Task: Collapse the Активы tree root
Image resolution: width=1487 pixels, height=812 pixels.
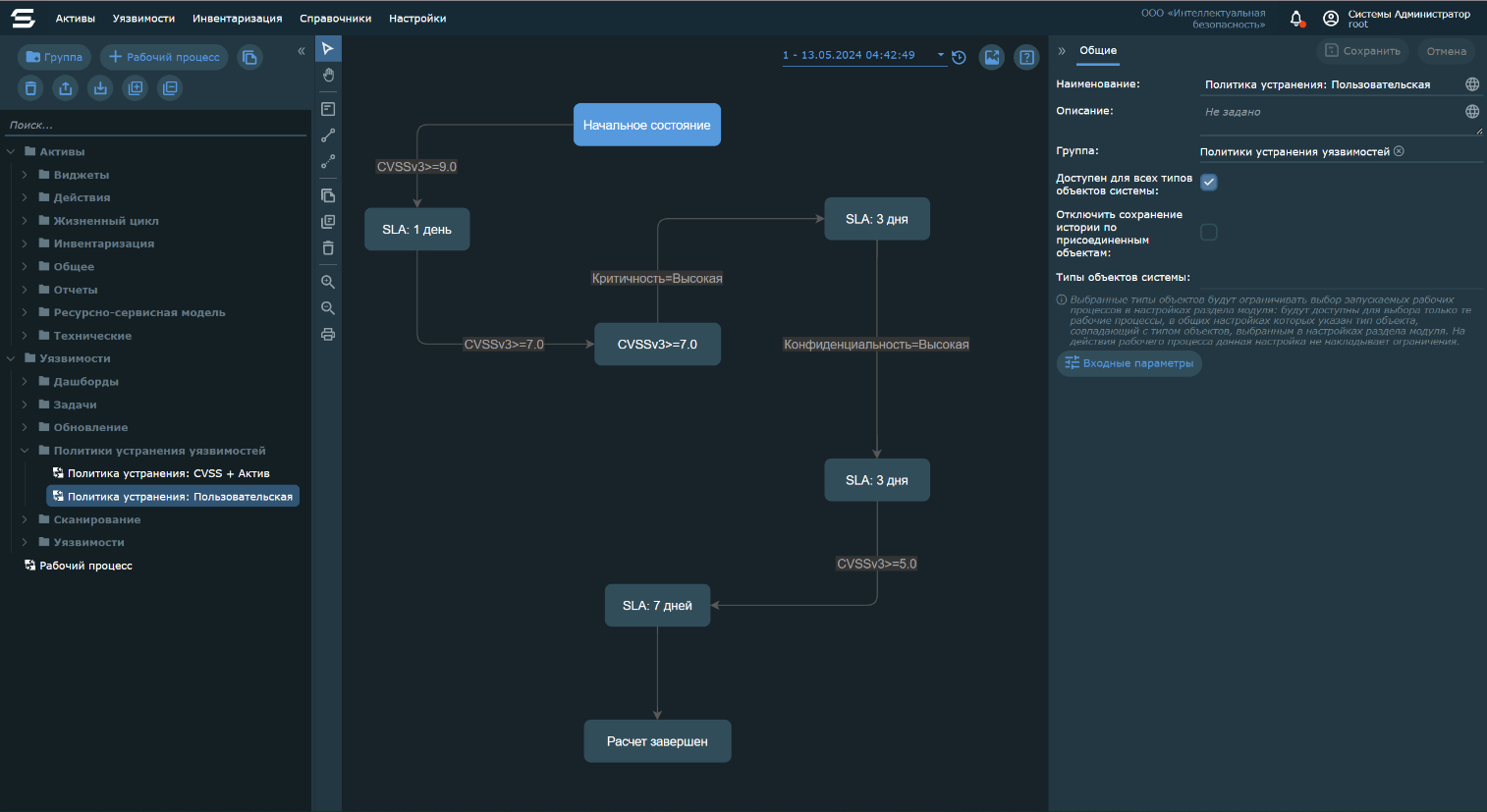Action: (11, 152)
